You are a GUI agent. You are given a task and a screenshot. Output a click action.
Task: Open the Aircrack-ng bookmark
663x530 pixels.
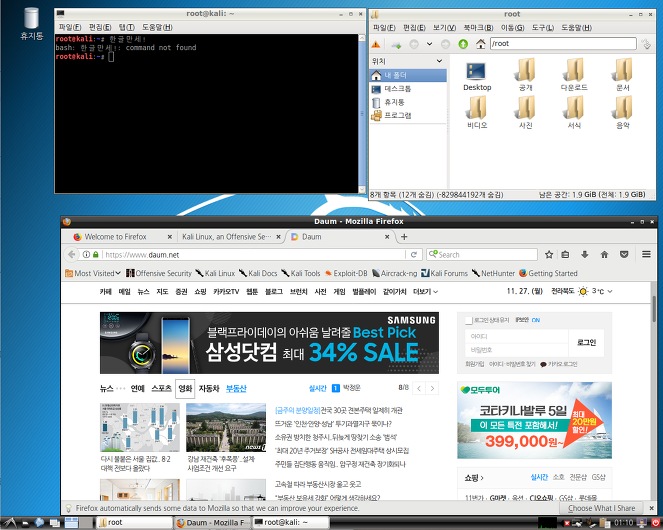click(395, 273)
